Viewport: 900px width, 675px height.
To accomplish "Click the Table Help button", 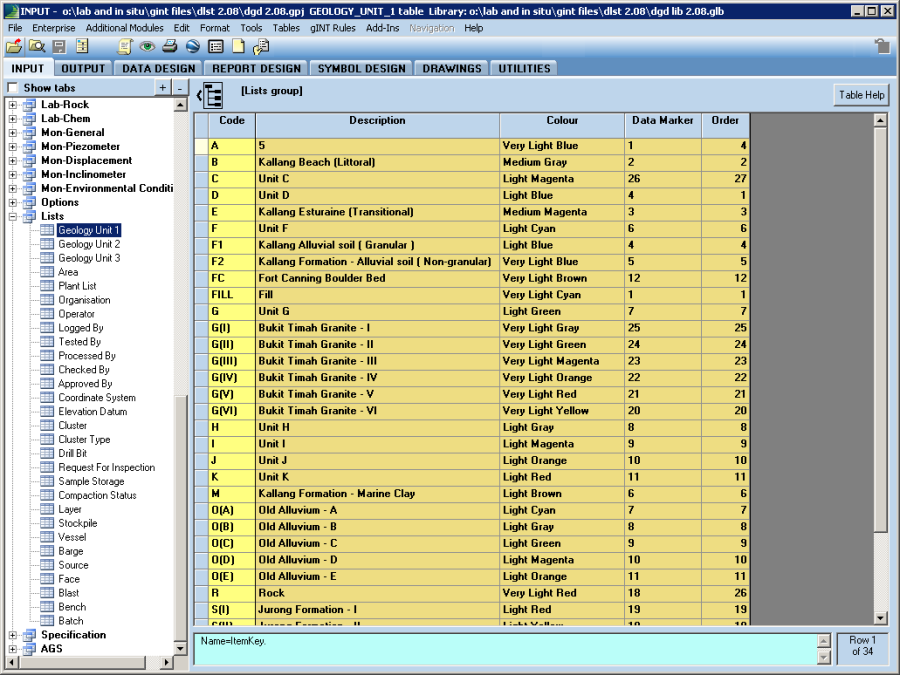I will pyautogui.click(x=861, y=95).
